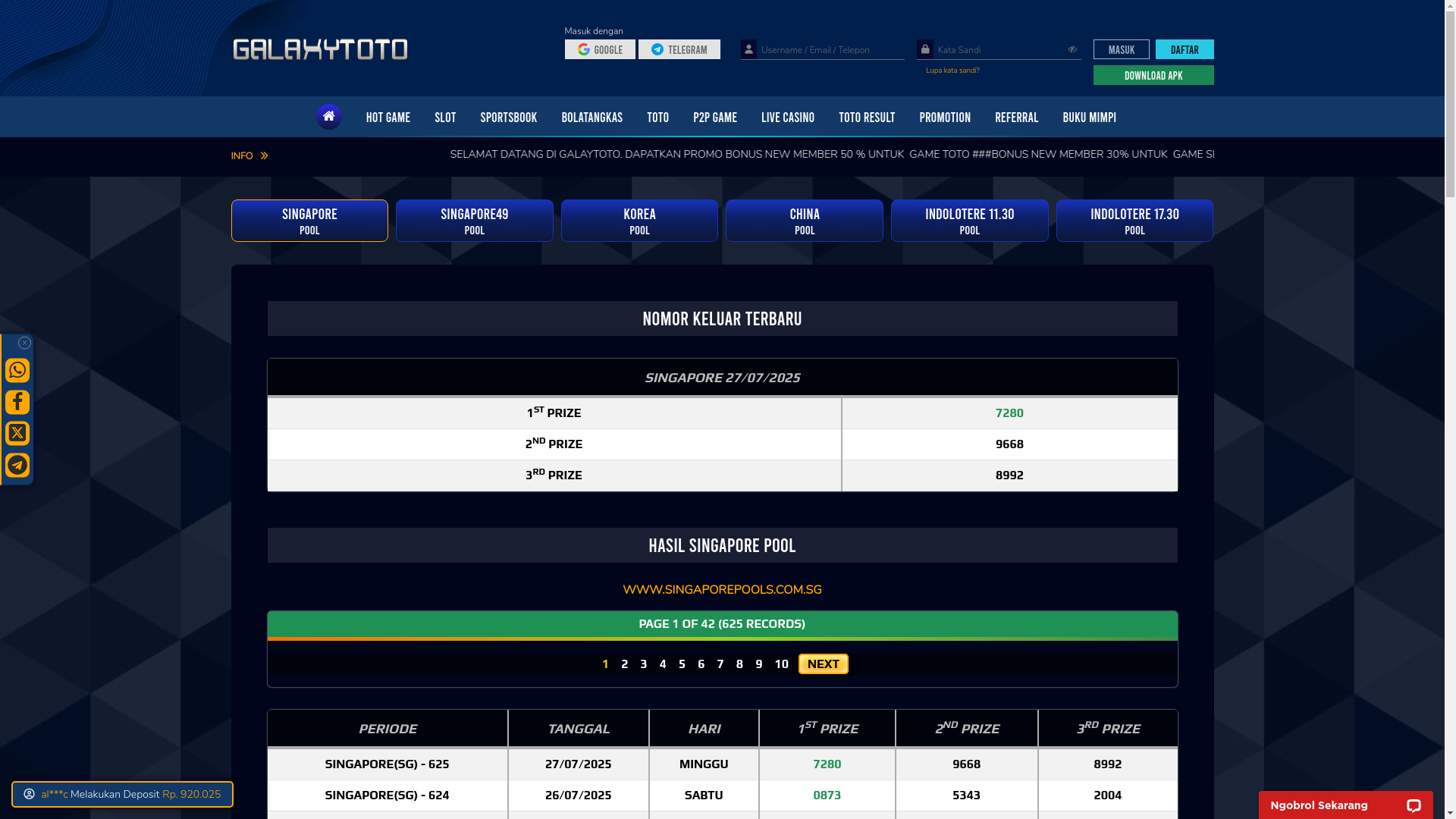
Task: Select SINGAPORE POOL tab
Action: click(309, 221)
